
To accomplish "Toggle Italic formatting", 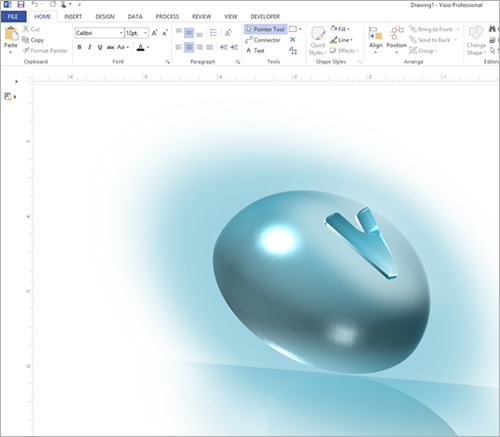I will tap(89, 47).
